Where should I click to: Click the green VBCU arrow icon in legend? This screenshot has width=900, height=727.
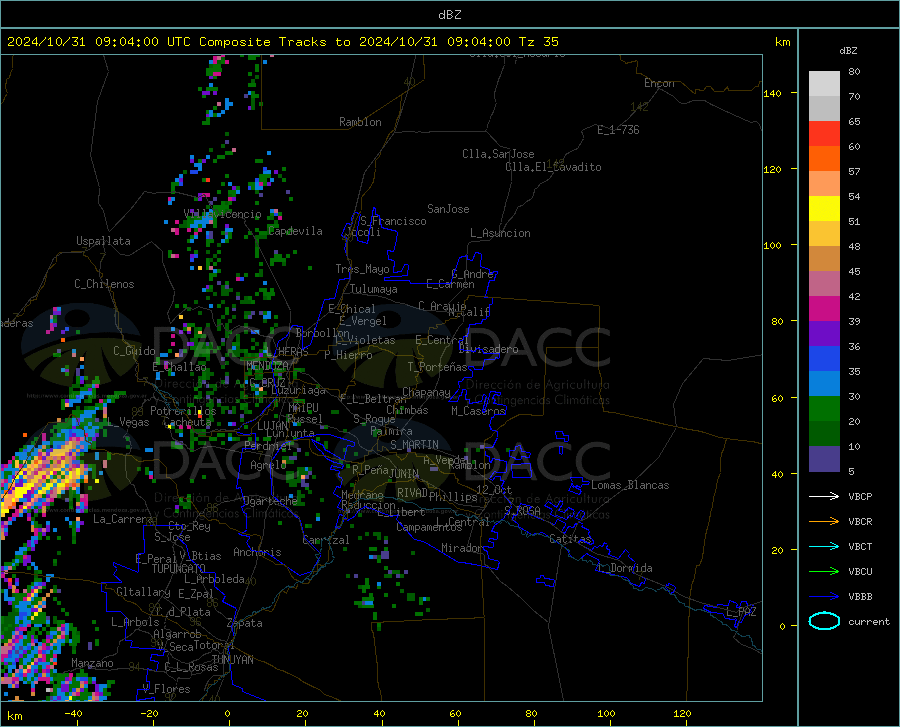[x=824, y=572]
